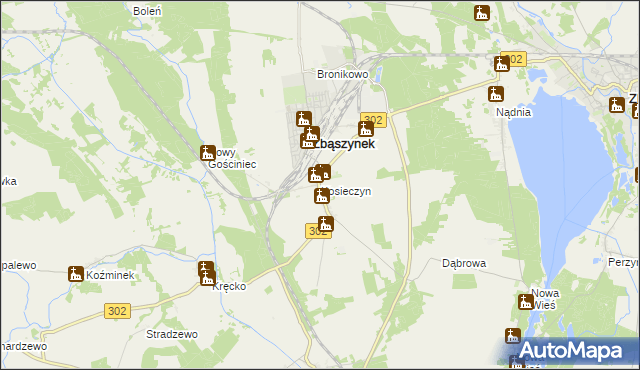Select the Boleń place label

[x=147, y=11]
